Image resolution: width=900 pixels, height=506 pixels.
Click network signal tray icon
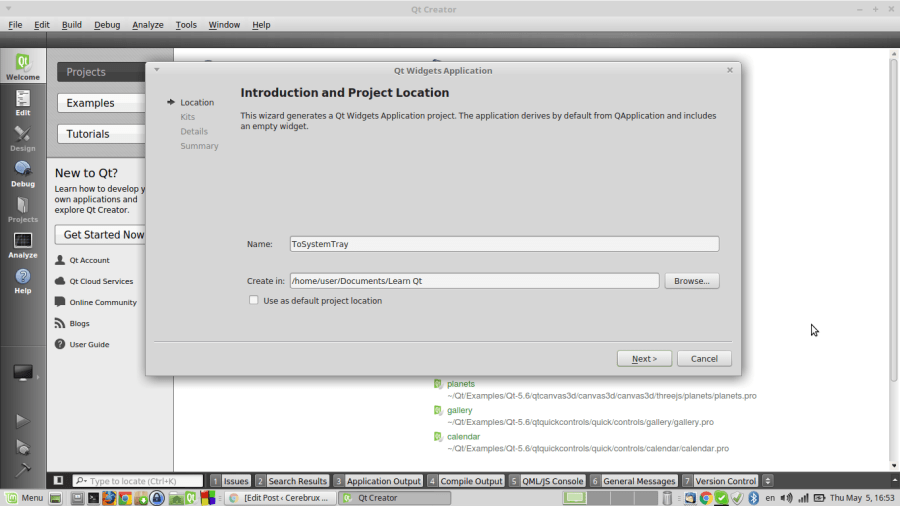click(803, 498)
